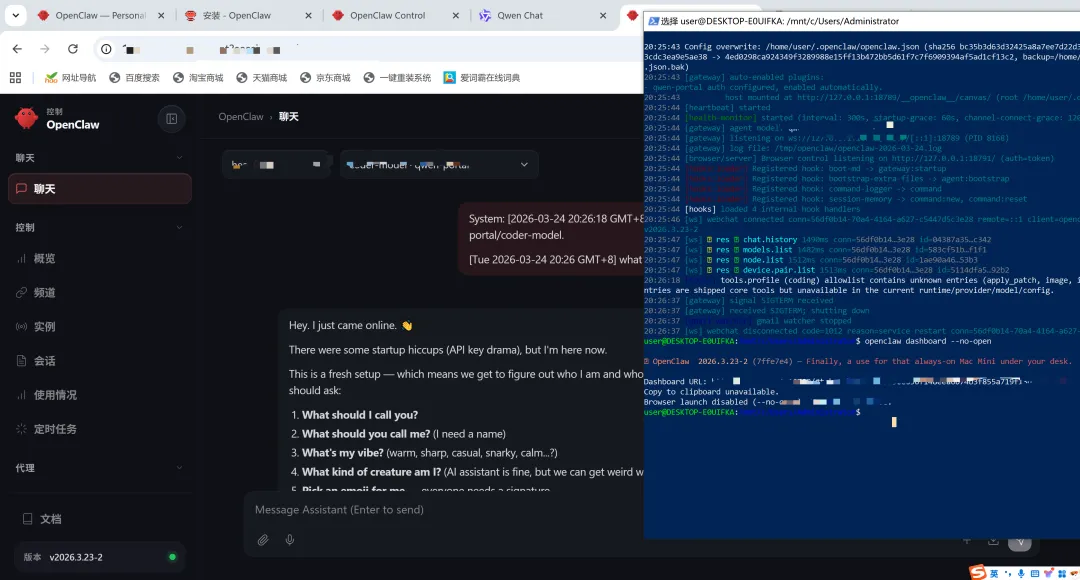Open the soft keyboard icon in the IME bar
The width and height of the screenshot is (1080, 580).
point(1035,573)
